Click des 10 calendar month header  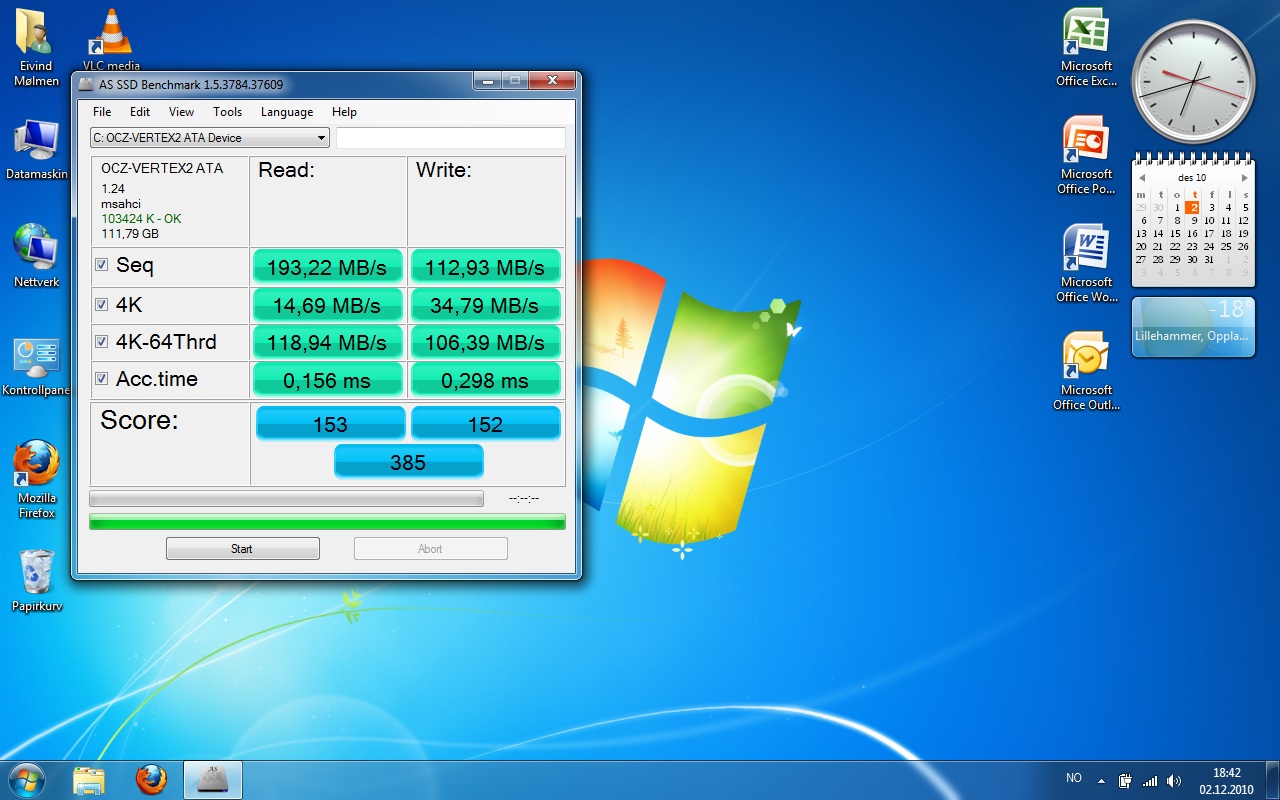[x=1192, y=177]
